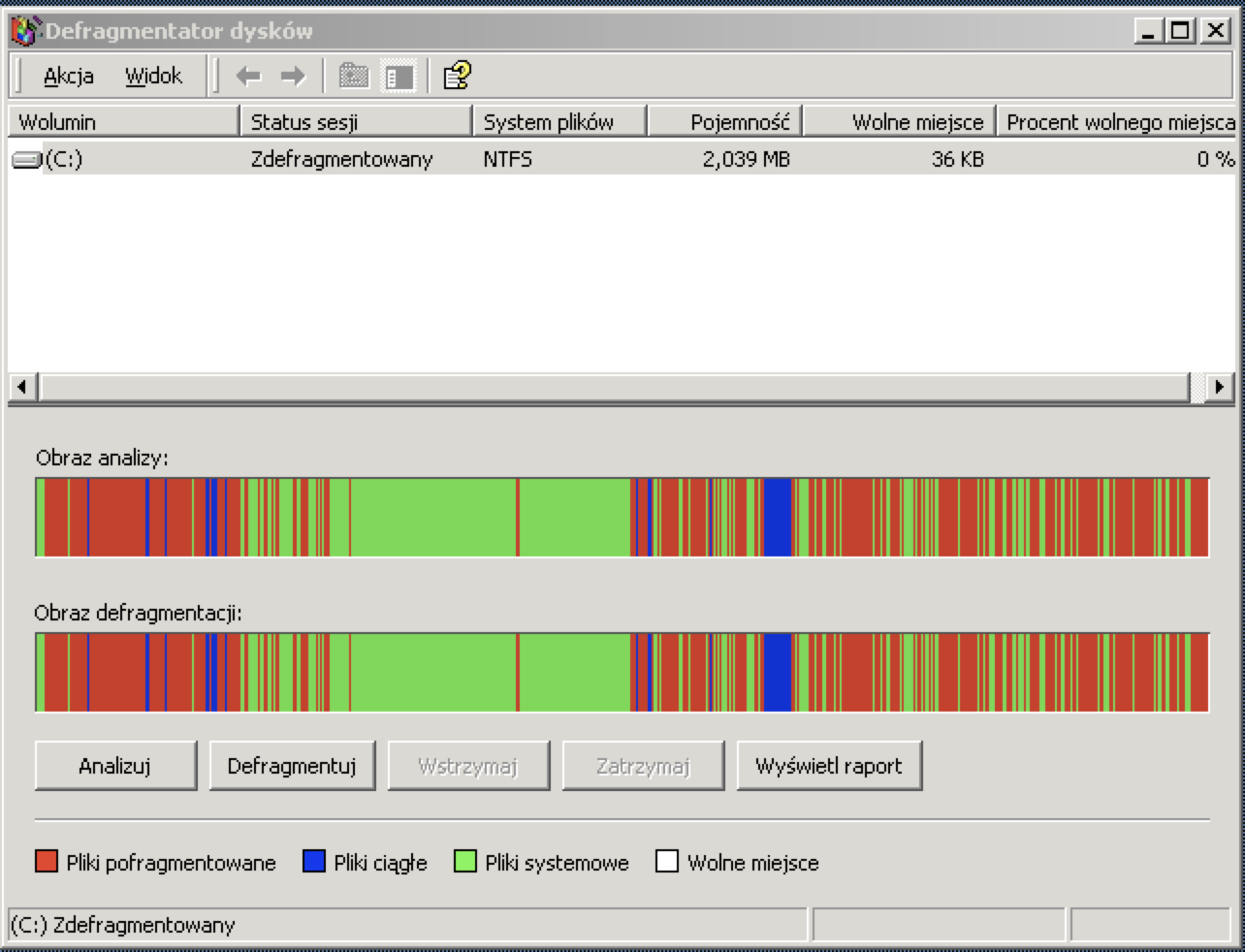
Task: Open help via the question mark icon
Action: 456,76
